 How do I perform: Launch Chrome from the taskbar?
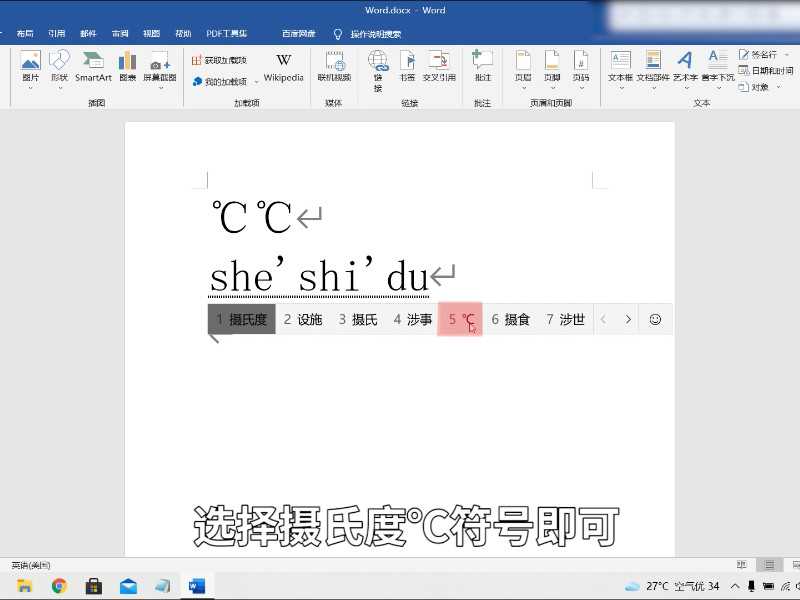pos(59,587)
